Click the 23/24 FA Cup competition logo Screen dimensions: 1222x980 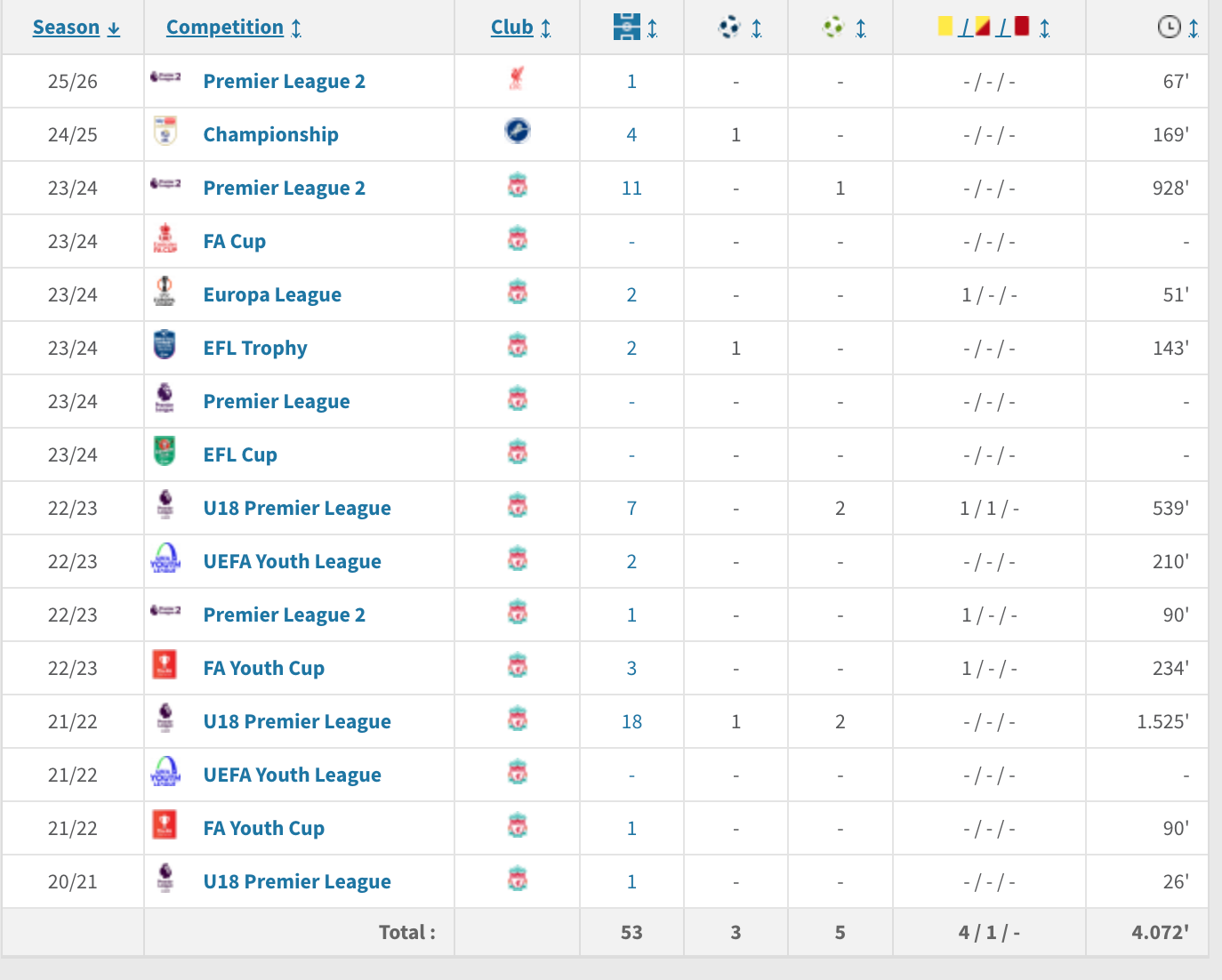point(165,238)
